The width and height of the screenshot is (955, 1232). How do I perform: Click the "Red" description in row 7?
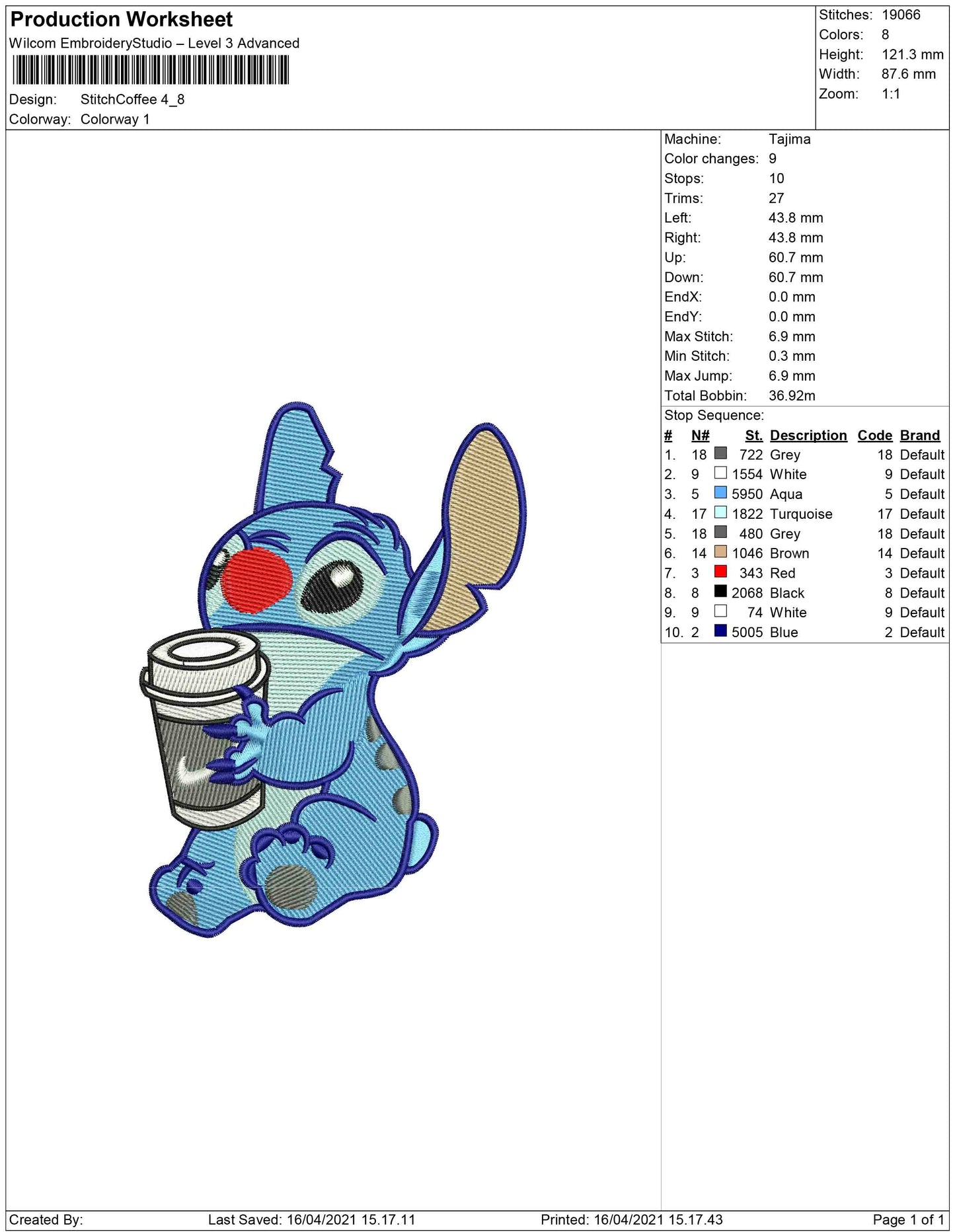[x=783, y=574]
